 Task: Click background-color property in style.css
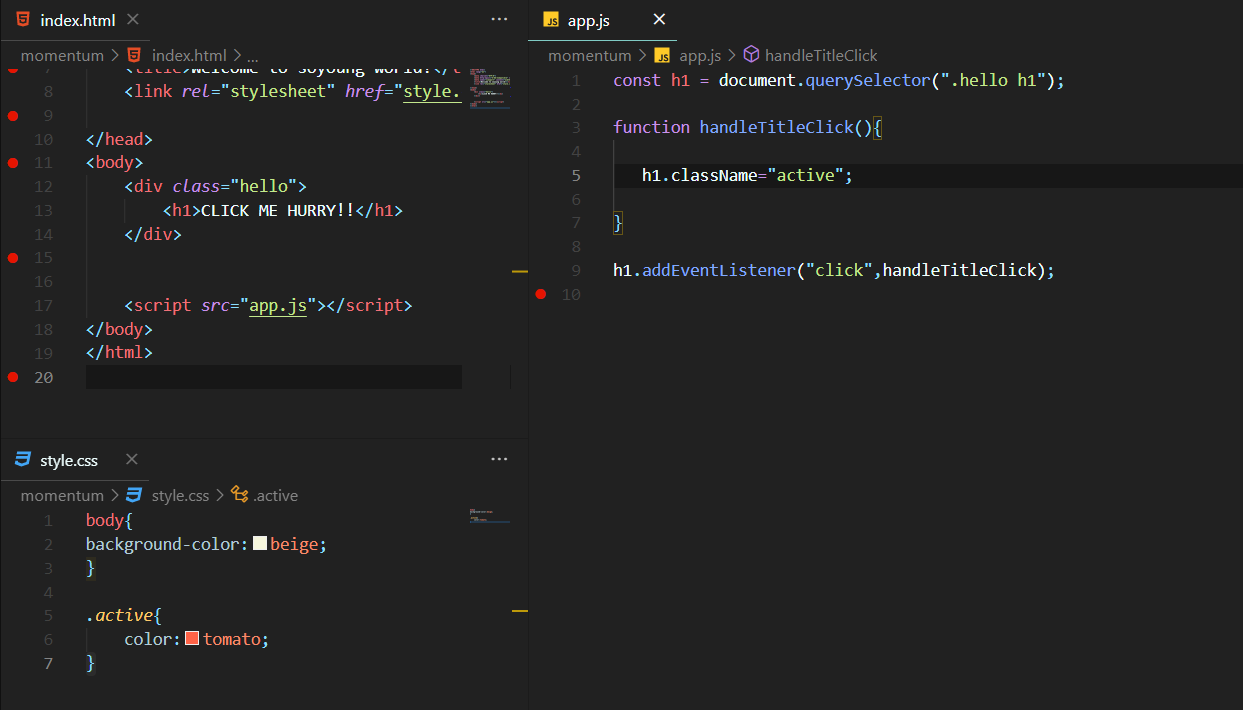pyautogui.click(x=162, y=544)
